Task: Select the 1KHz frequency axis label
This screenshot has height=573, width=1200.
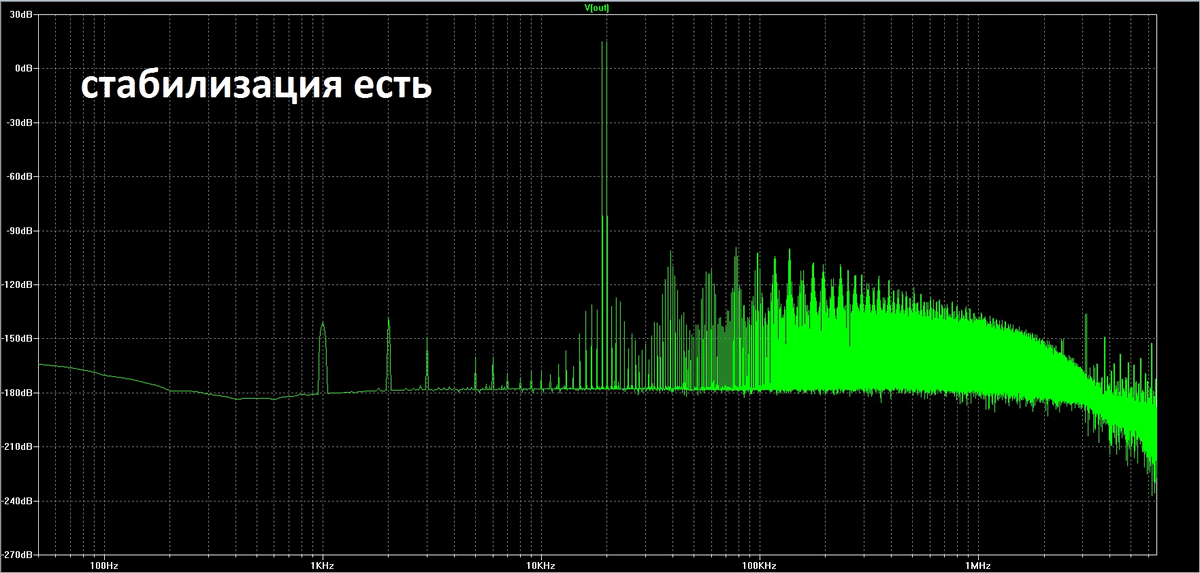Action: click(x=322, y=565)
